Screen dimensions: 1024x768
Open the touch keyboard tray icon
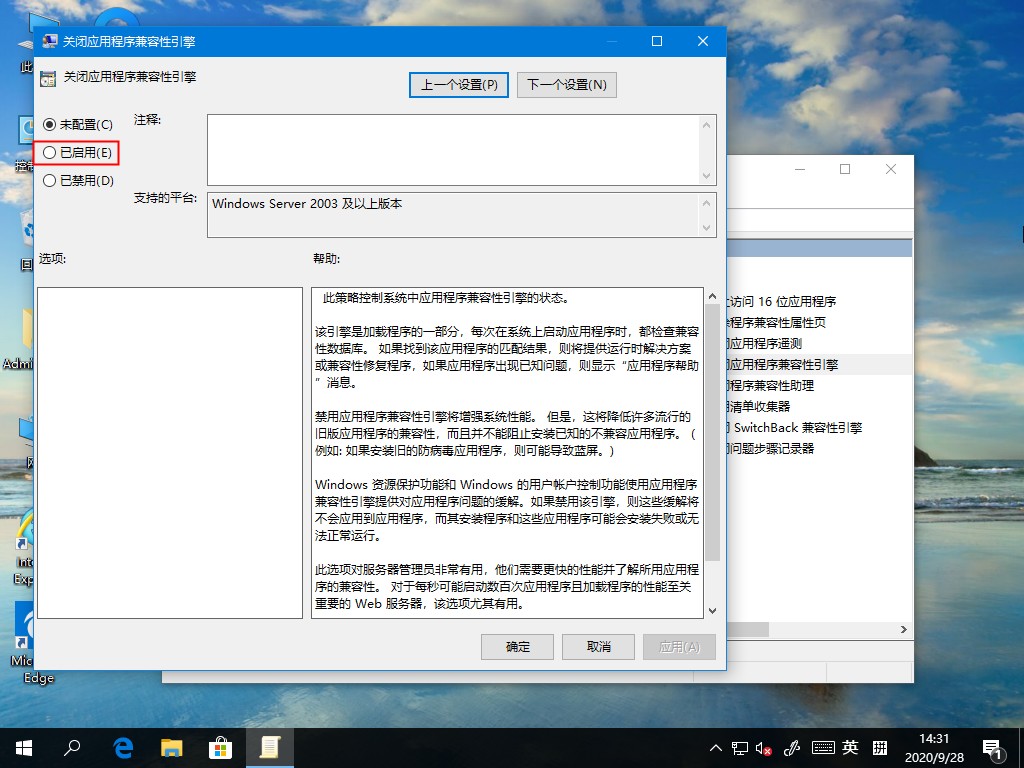[x=822, y=747]
